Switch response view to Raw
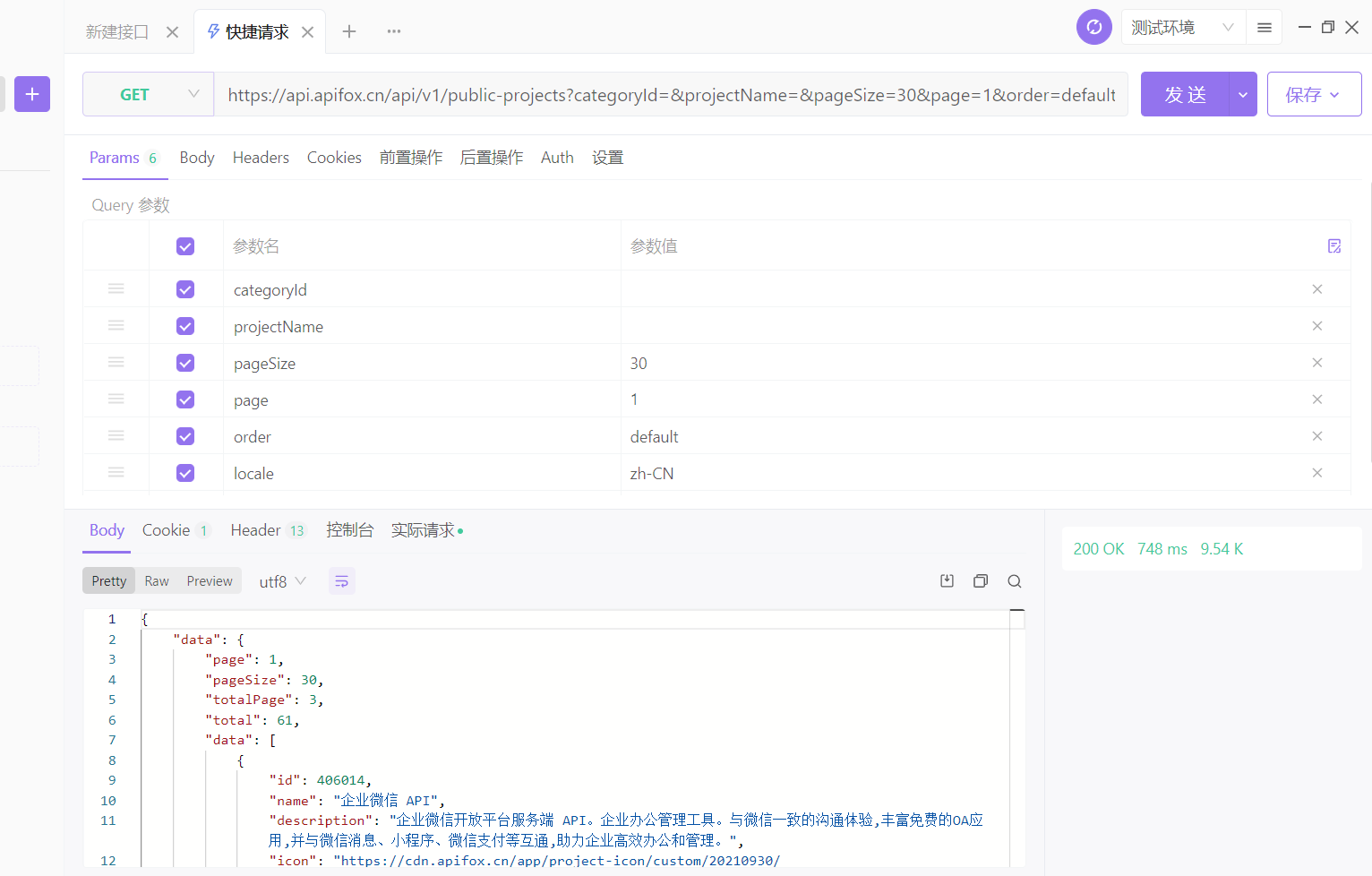Screen dimensions: 1372x876 pyautogui.click(x=157, y=581)
